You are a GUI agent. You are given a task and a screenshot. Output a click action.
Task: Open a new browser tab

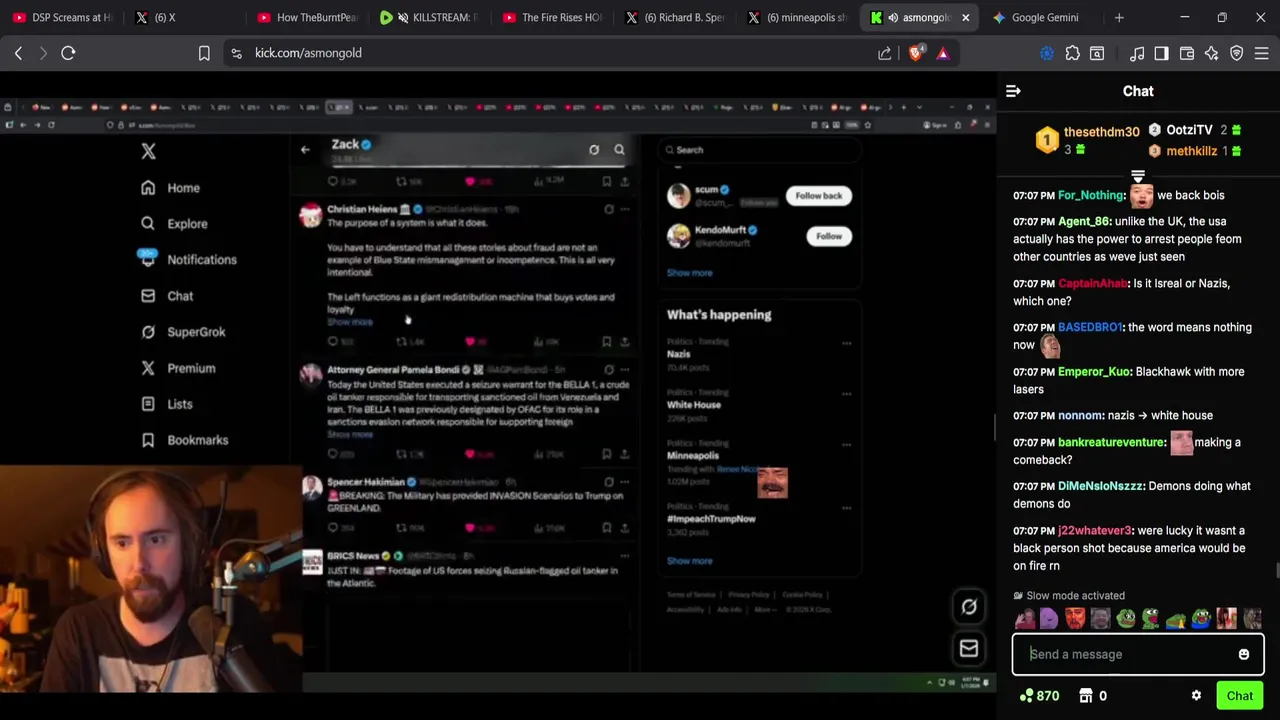pyautogui.click(x=1119, y=17)
